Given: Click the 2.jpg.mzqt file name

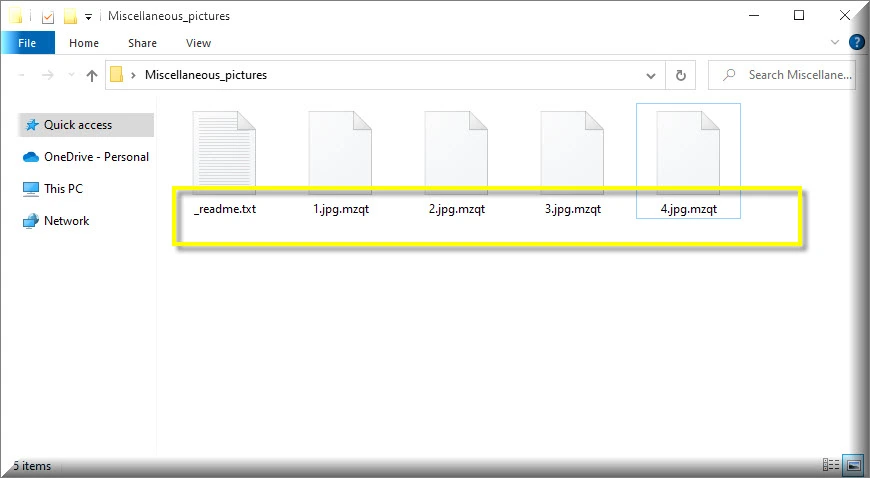Looking at the screenshot, I should (x=457, y=209).
